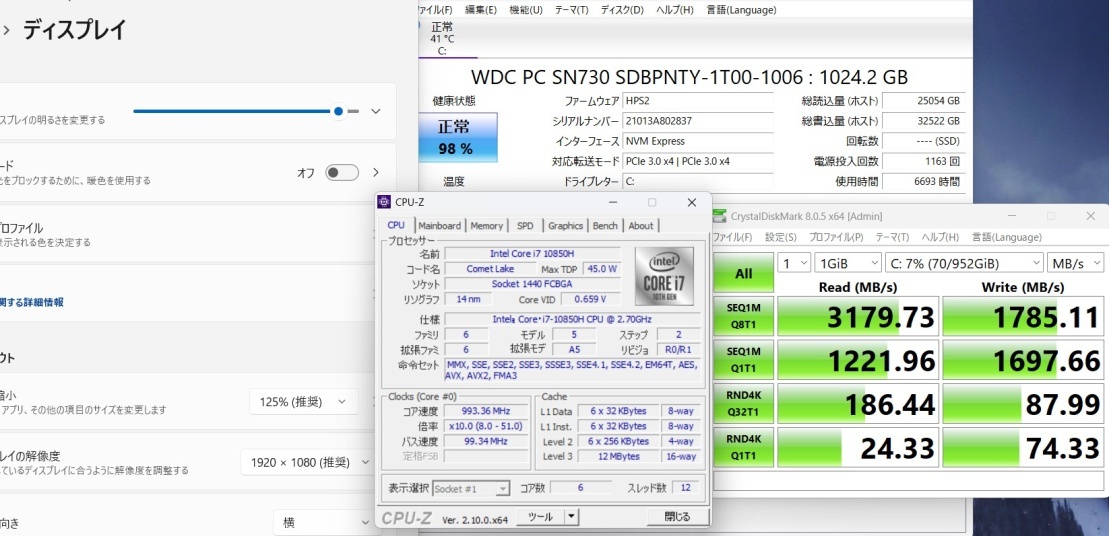Click the CPU-Z app icon in title bar
The height and width of the screenshot is (536, 1109).
click(384, 202)
